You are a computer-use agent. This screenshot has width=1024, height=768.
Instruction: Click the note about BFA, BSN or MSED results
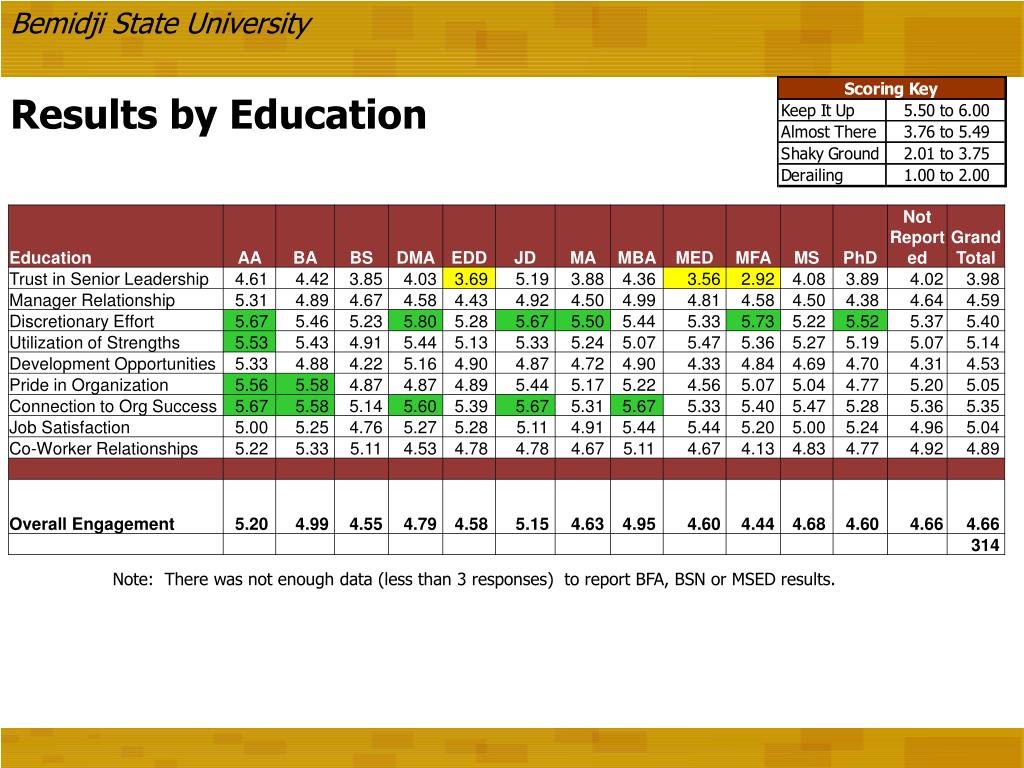473,579
